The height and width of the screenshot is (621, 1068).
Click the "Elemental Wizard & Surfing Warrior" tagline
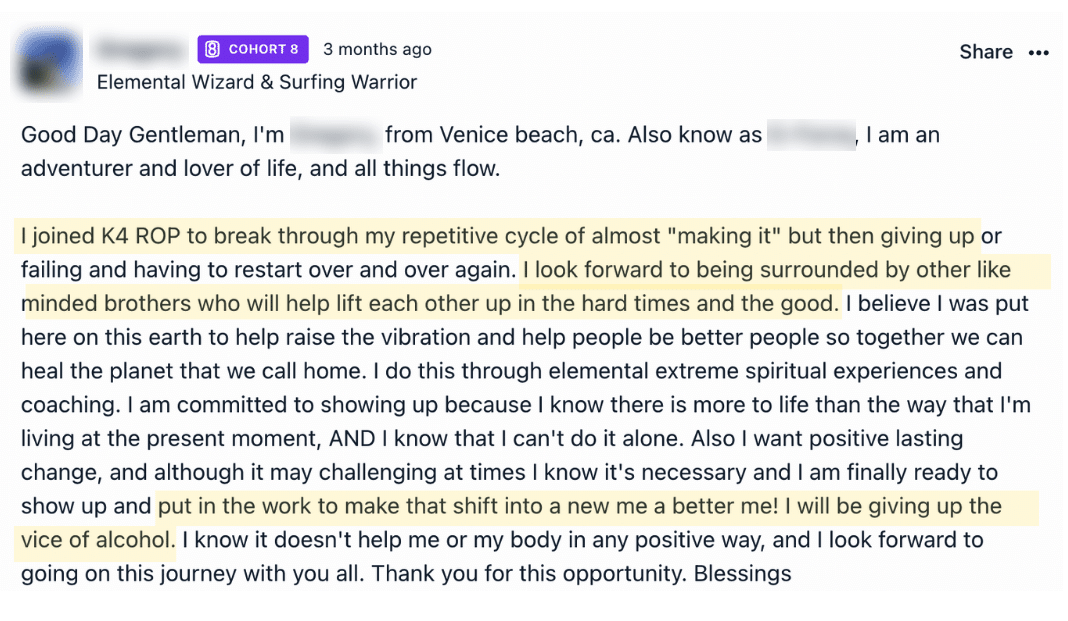tap(257, 82)
